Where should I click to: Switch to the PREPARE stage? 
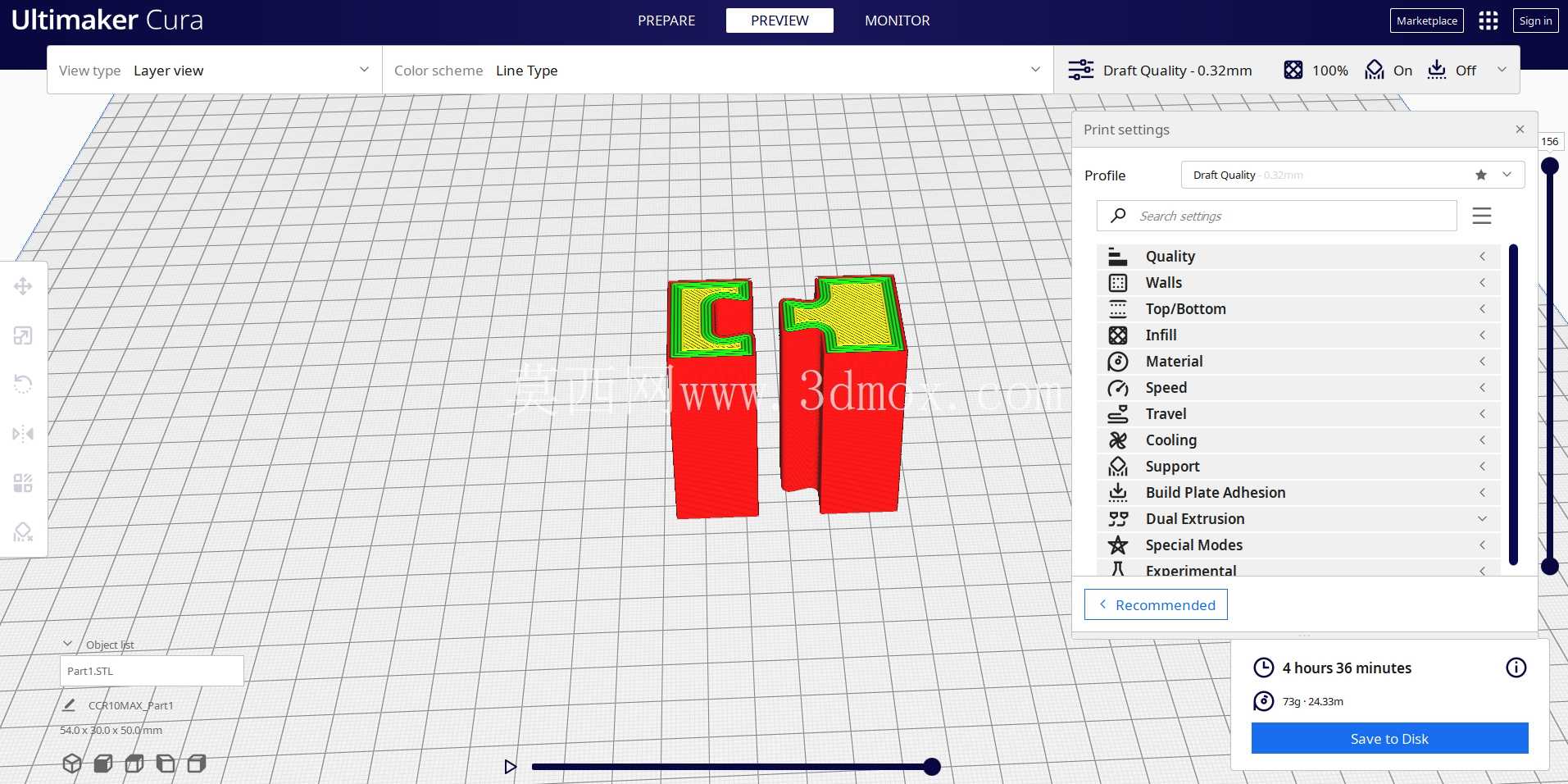click(666, 21)
